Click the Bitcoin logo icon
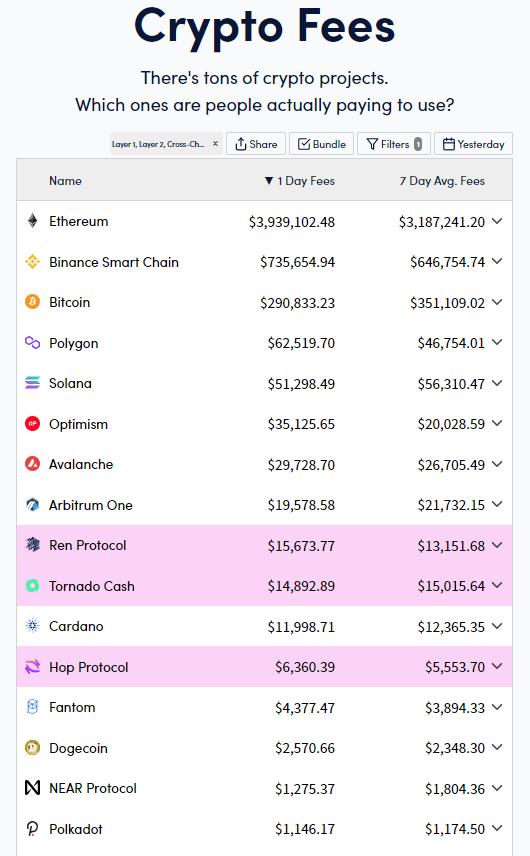Viewport: 530px width, 856px height. point(33,302)
